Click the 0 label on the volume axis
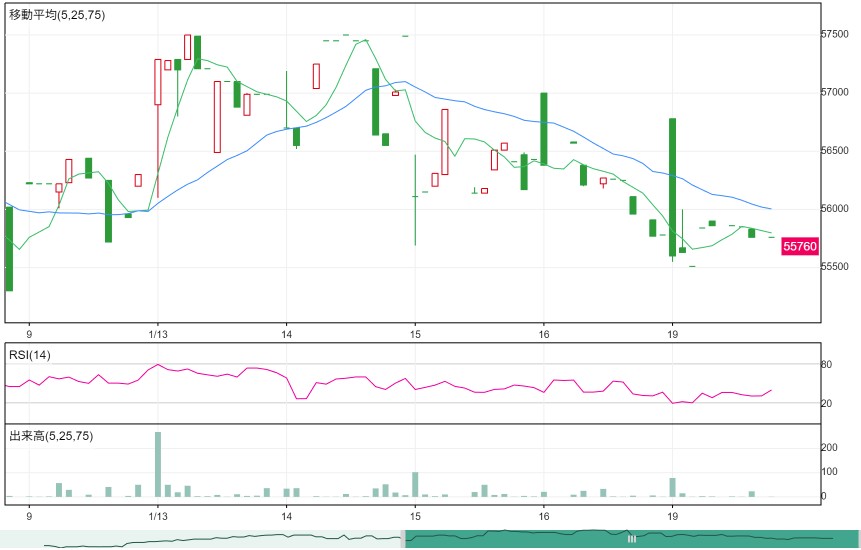This screenshot has width=861, height=550. coord(823,496)
